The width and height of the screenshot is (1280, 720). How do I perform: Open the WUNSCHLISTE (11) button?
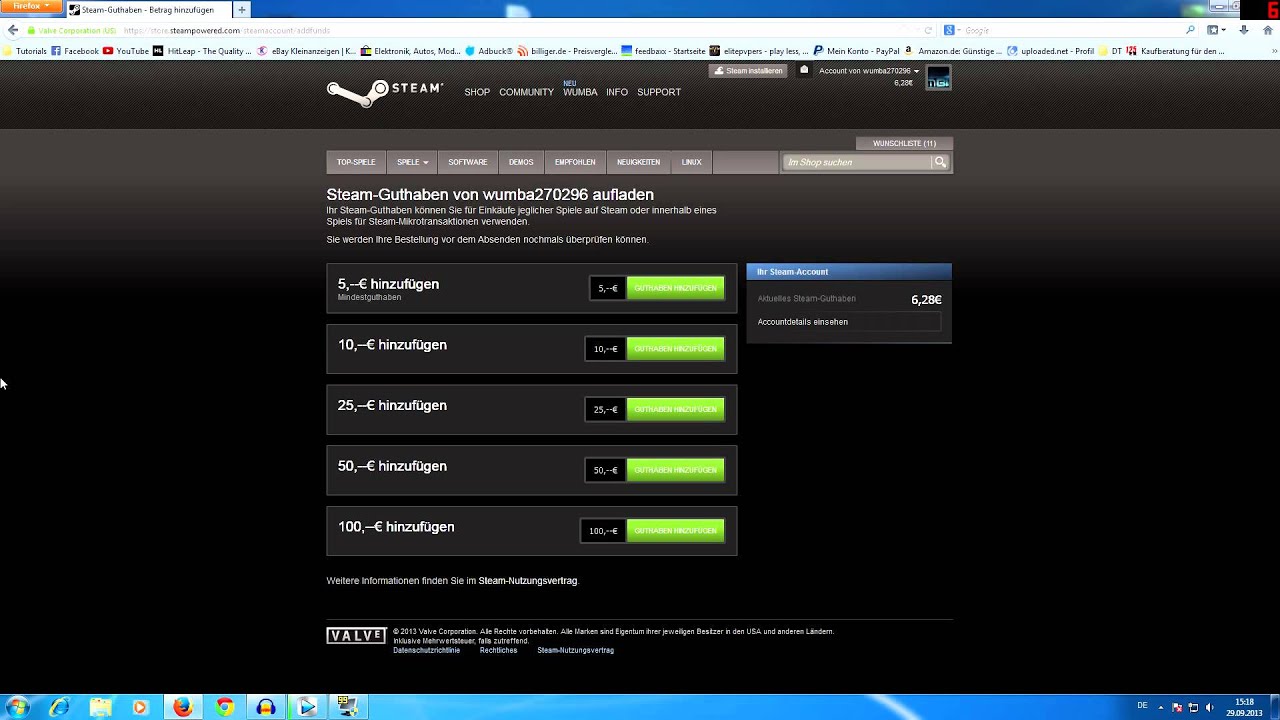pyautogui.click(x=904, y=143)
